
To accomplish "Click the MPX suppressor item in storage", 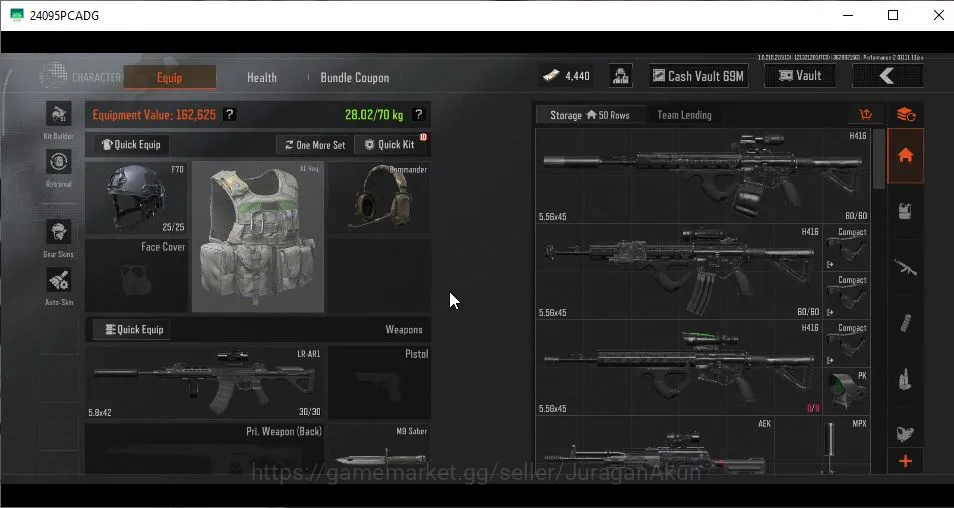I will (x=847, y=445).
